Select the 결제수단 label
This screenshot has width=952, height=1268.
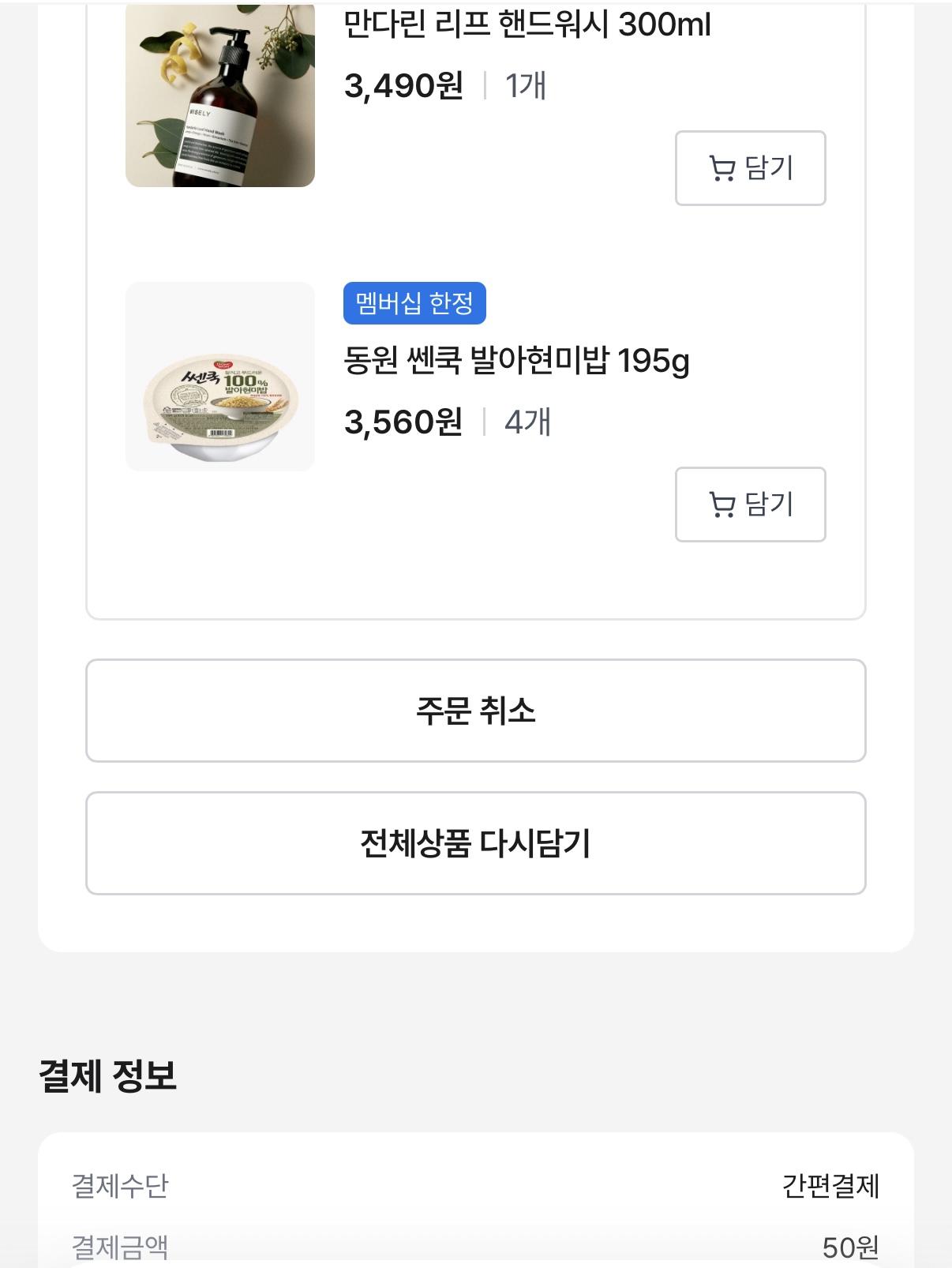coord(120,1185)
